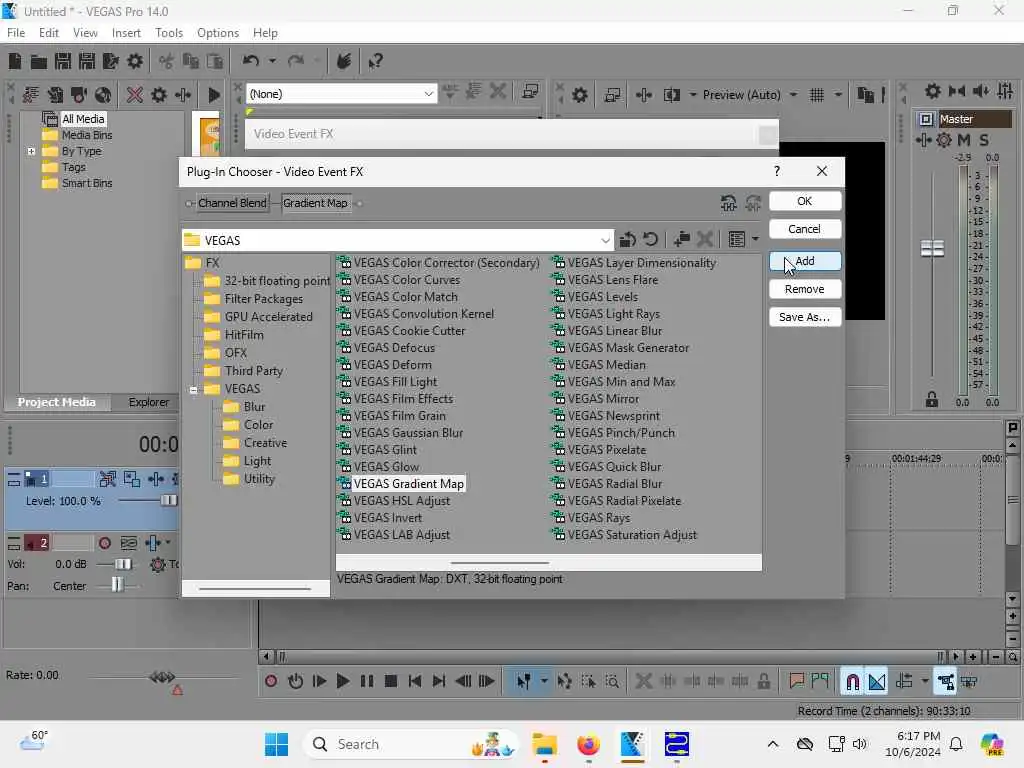Lock the Master fader channels

click(x=932, y=399)
